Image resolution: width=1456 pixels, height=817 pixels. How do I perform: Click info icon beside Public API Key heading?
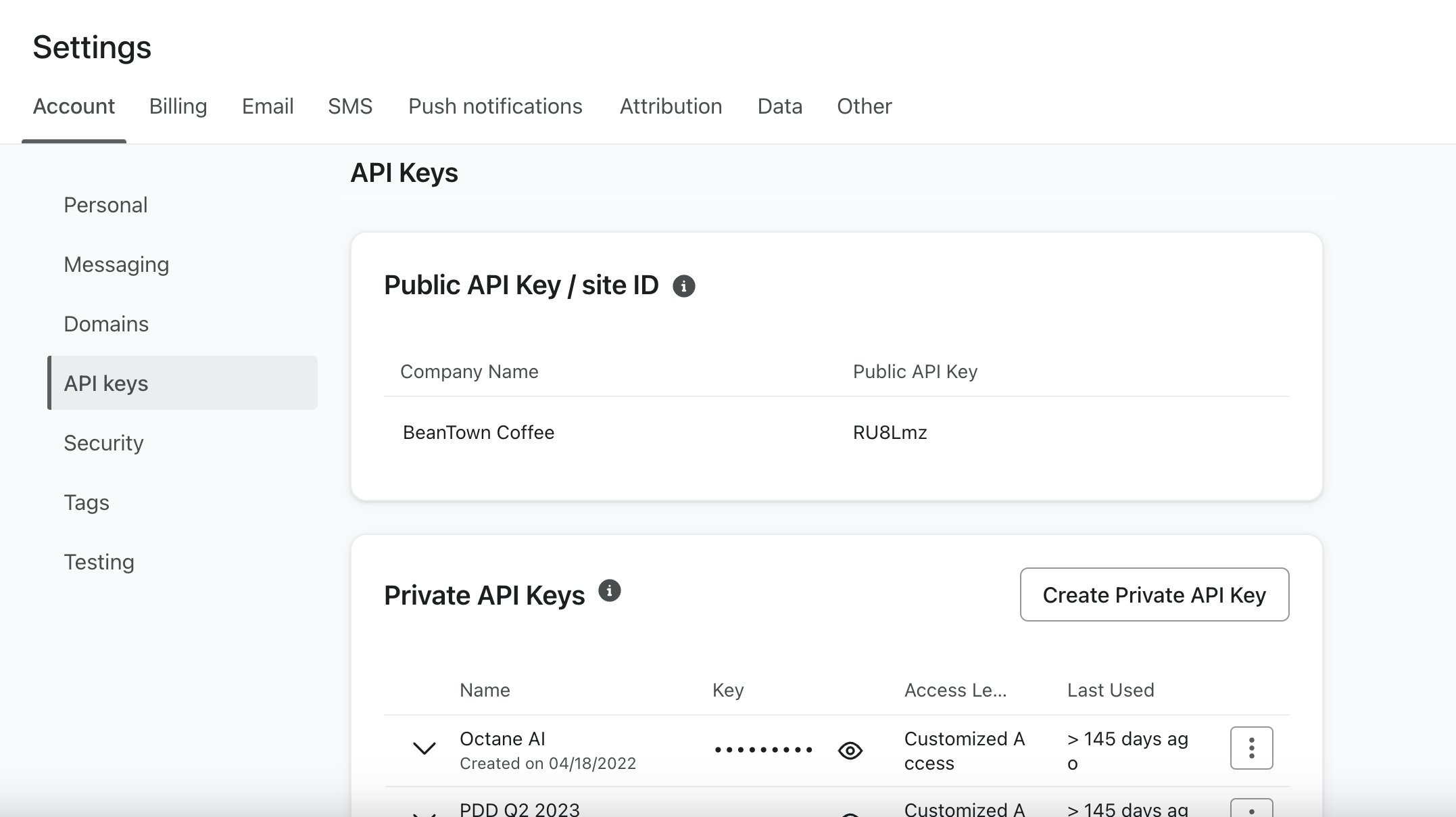click(683, 286)
